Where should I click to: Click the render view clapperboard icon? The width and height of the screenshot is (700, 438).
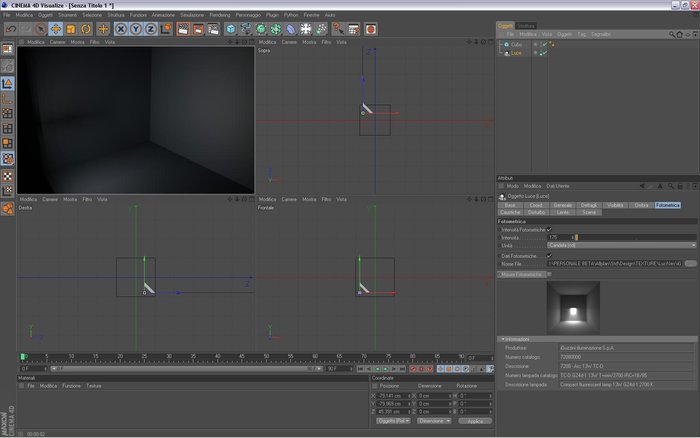pos(183,29)
